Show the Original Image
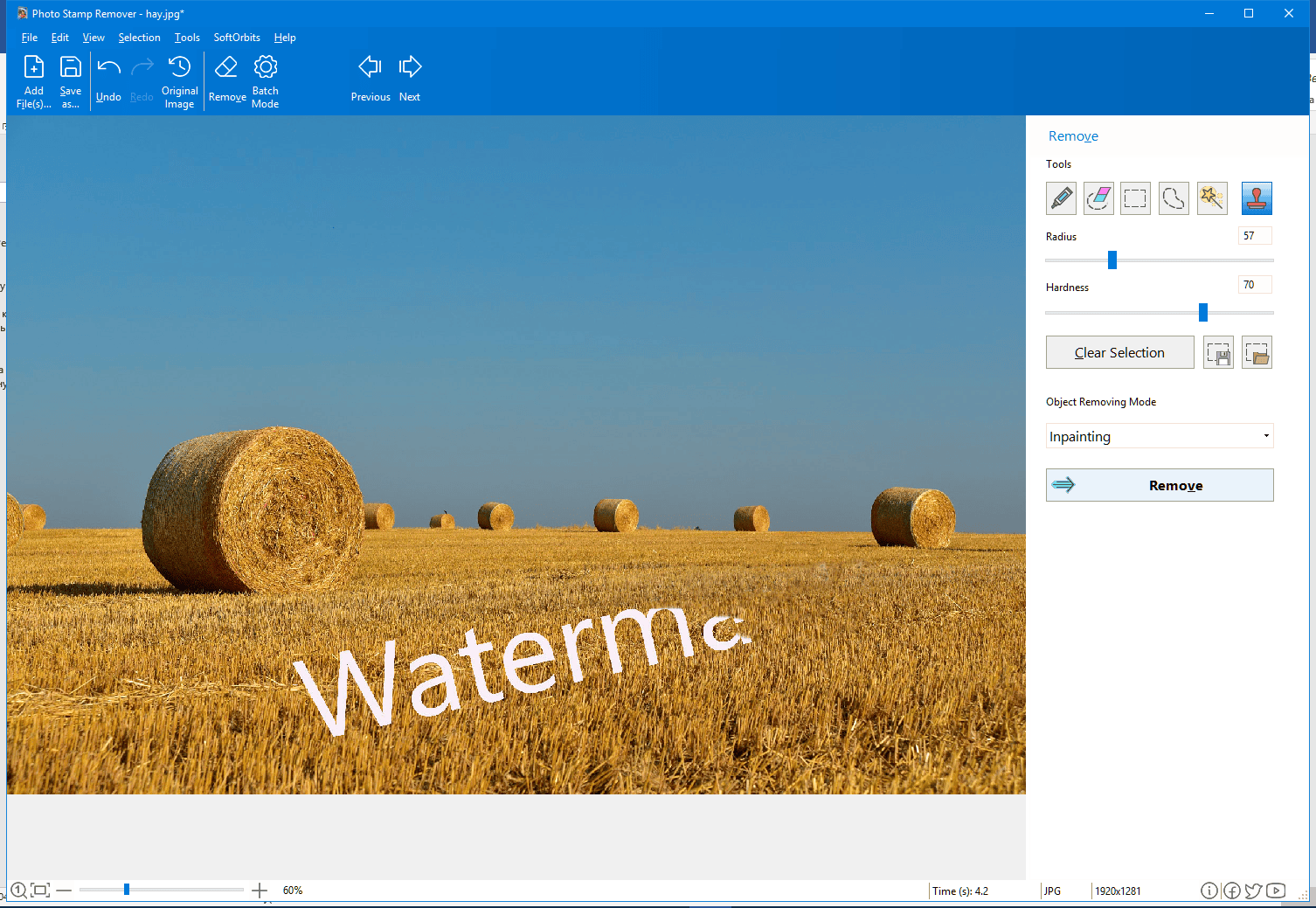Screen dimensions: 1316x908 pos(180,80)
